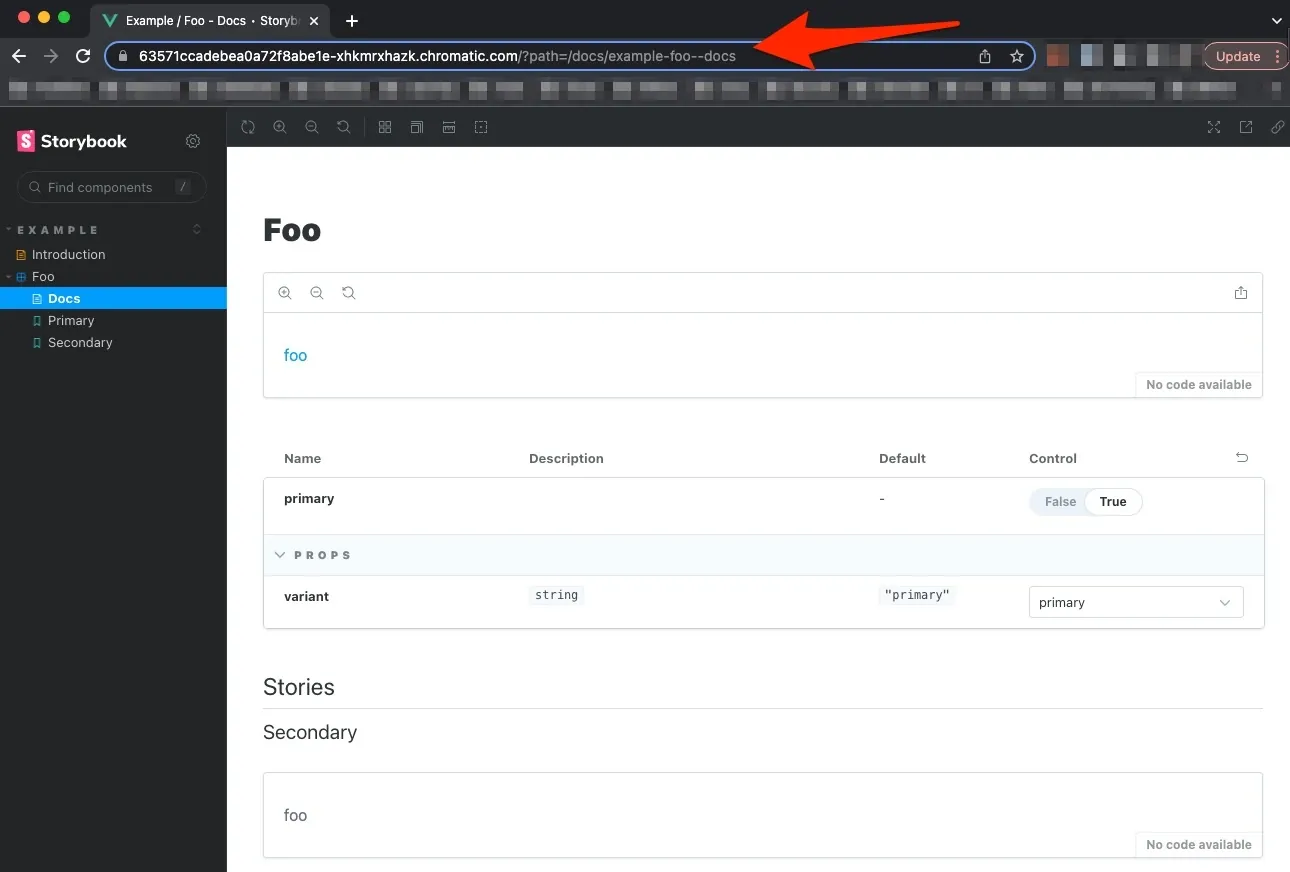Collapse the EXAMPLE group in the sidebar
This screenshot has height=872, width=1290.
54,229
